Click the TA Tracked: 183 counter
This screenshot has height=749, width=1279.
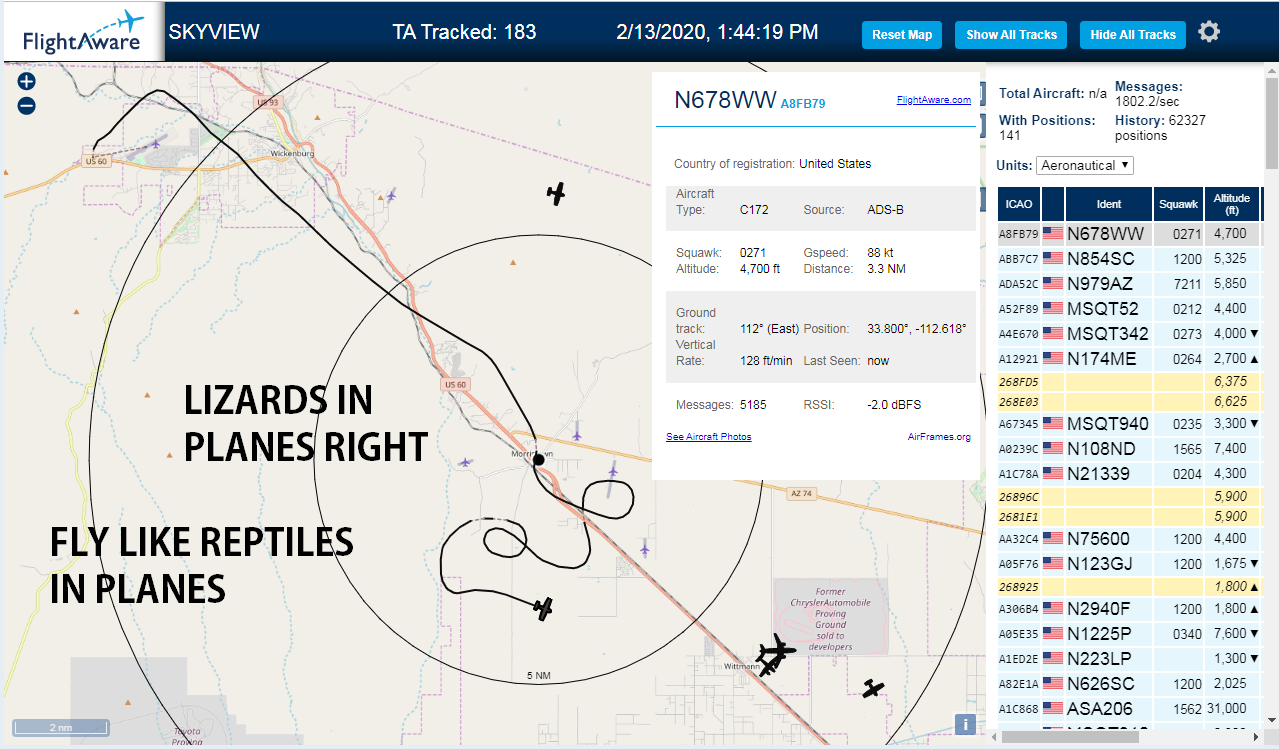coord(465,32)
